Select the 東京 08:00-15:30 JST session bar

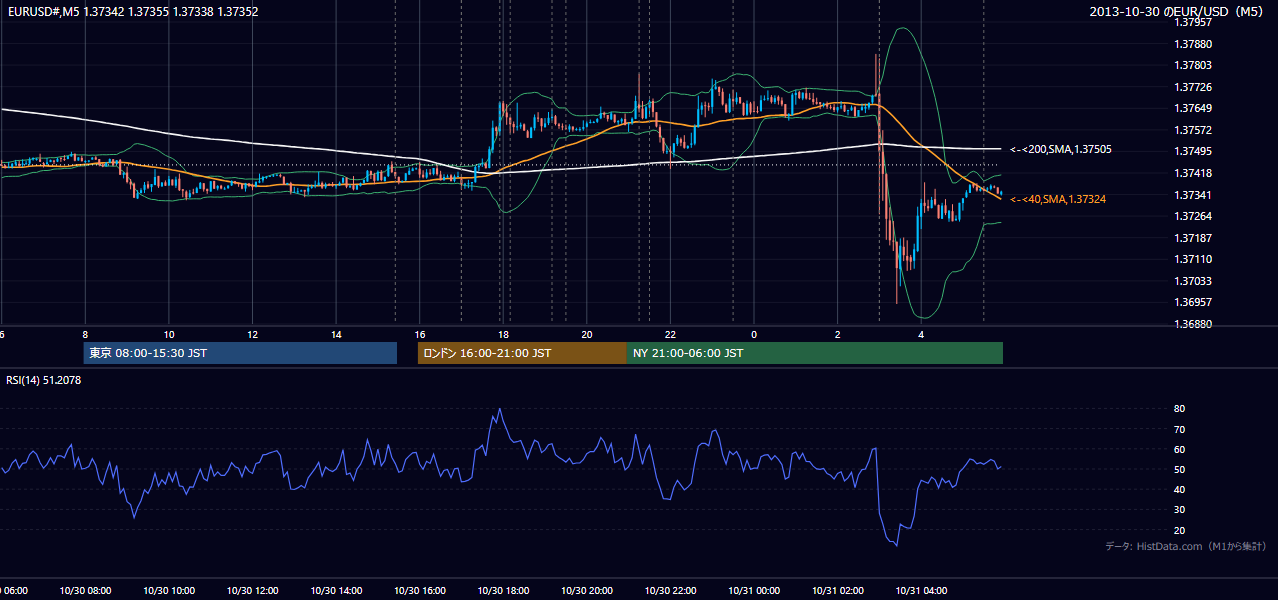(x=240, y=353)
